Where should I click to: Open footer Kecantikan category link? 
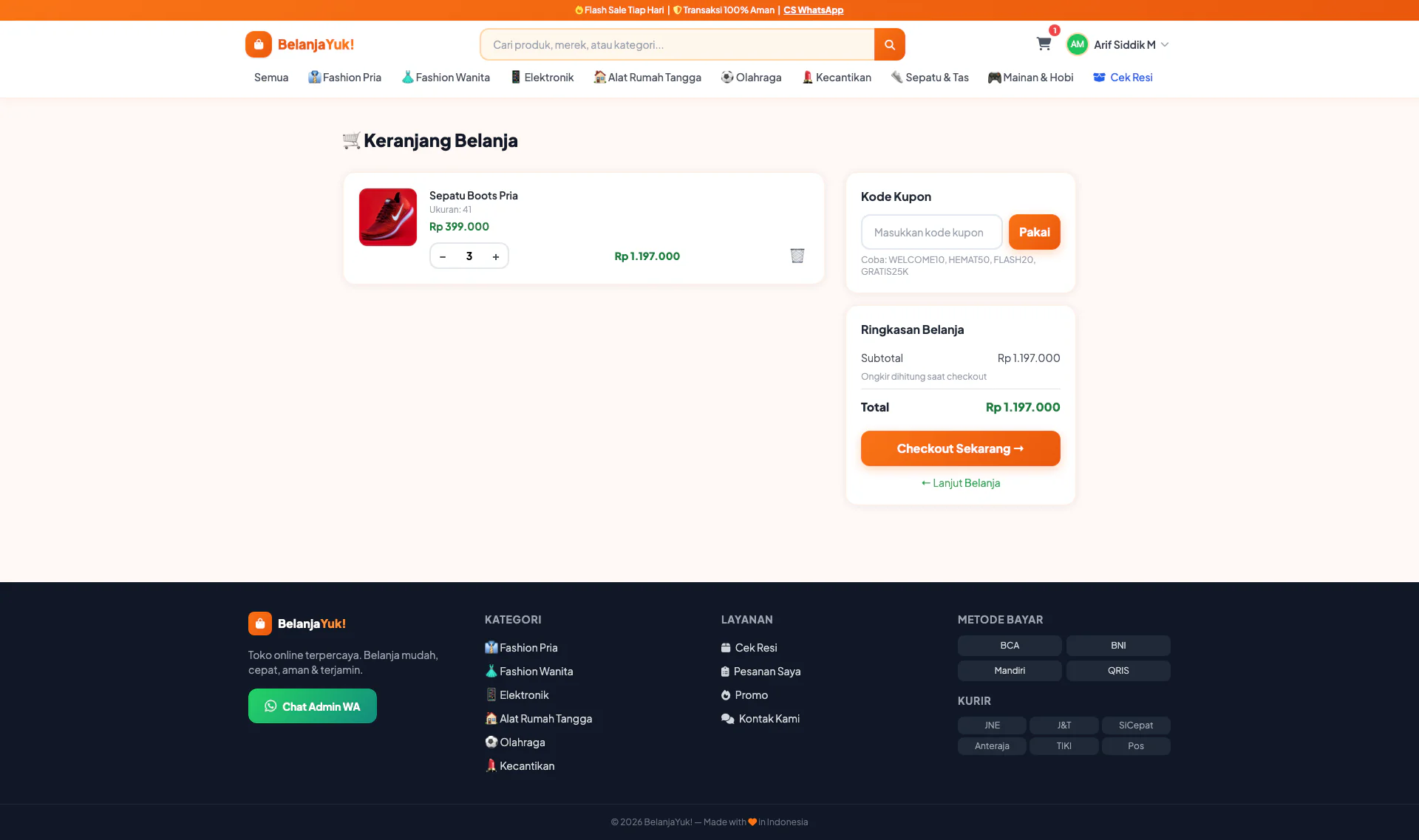520,766
